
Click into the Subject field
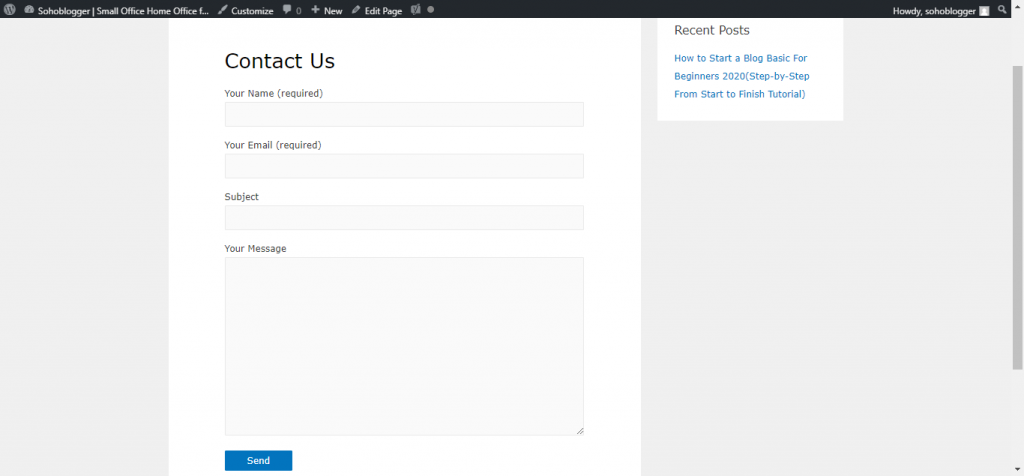pyautogui.click(x=403, y=218)
